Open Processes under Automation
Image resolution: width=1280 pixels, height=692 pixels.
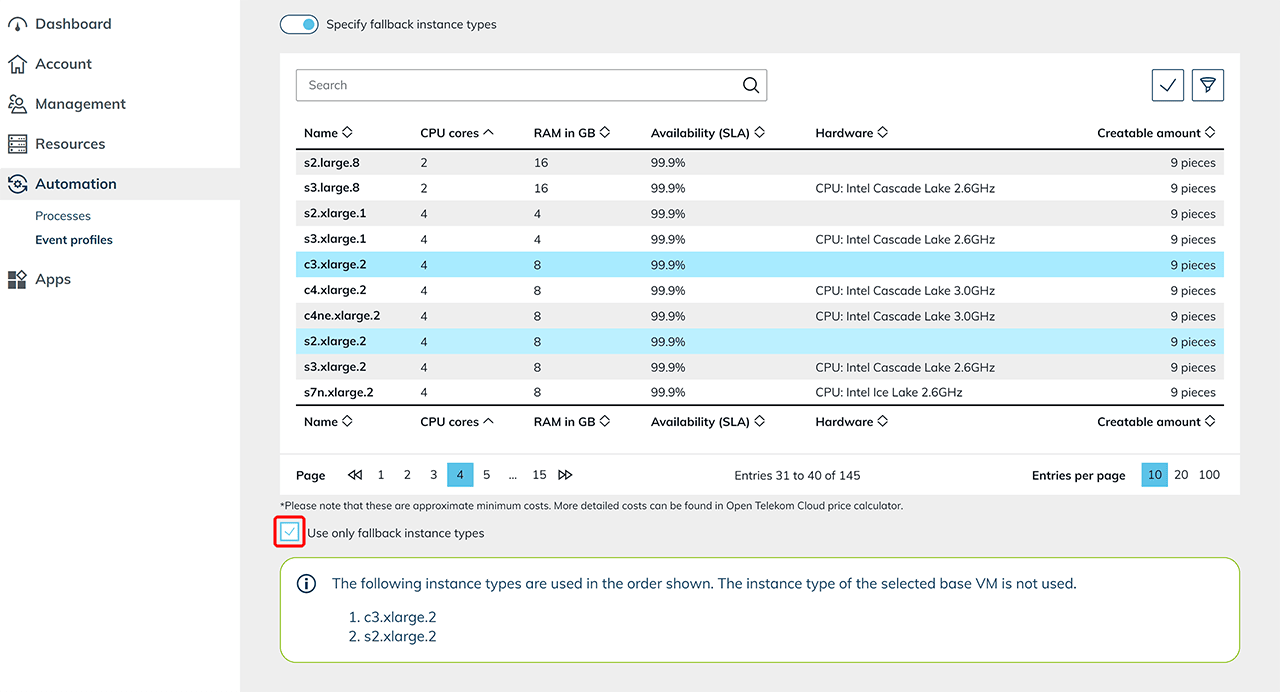63,216
